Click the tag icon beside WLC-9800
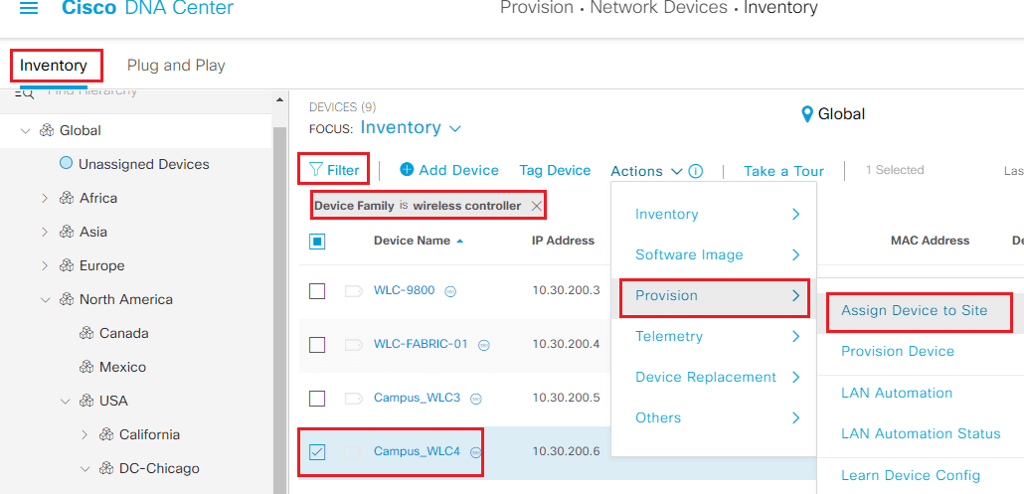This screenshot has height=494, width=1024. click(x=354, y=291)
